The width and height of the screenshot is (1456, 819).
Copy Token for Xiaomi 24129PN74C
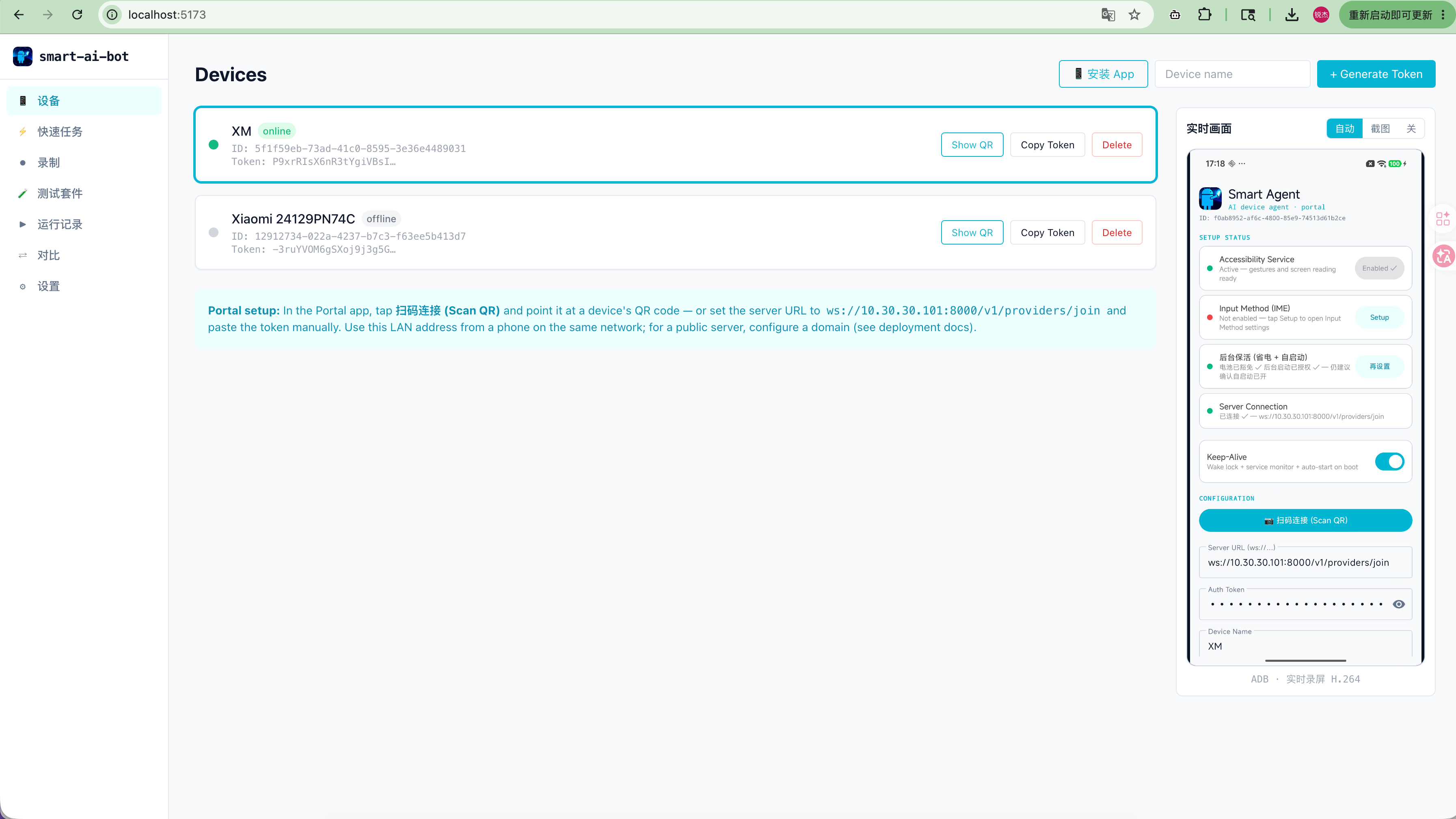[x=1048, y=232]
